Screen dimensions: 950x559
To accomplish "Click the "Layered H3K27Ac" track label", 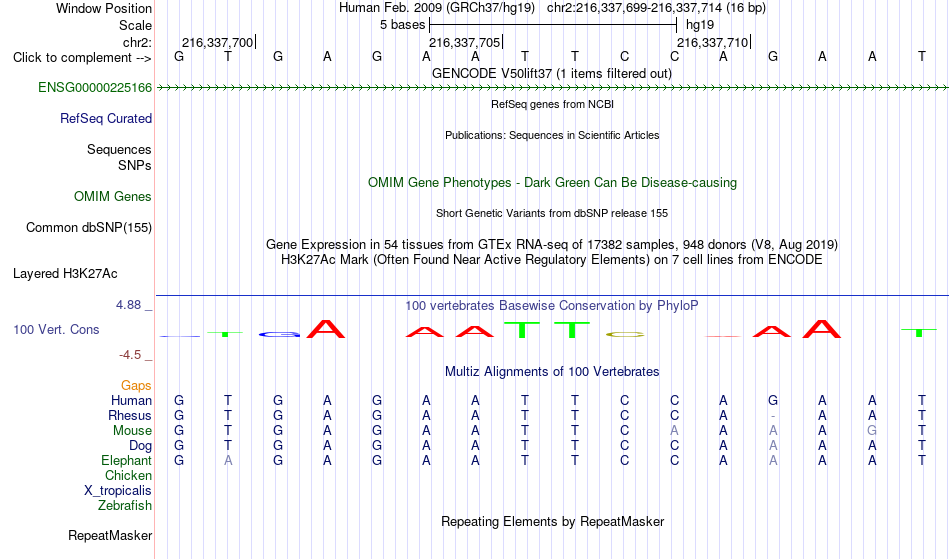I will point(65,274).
